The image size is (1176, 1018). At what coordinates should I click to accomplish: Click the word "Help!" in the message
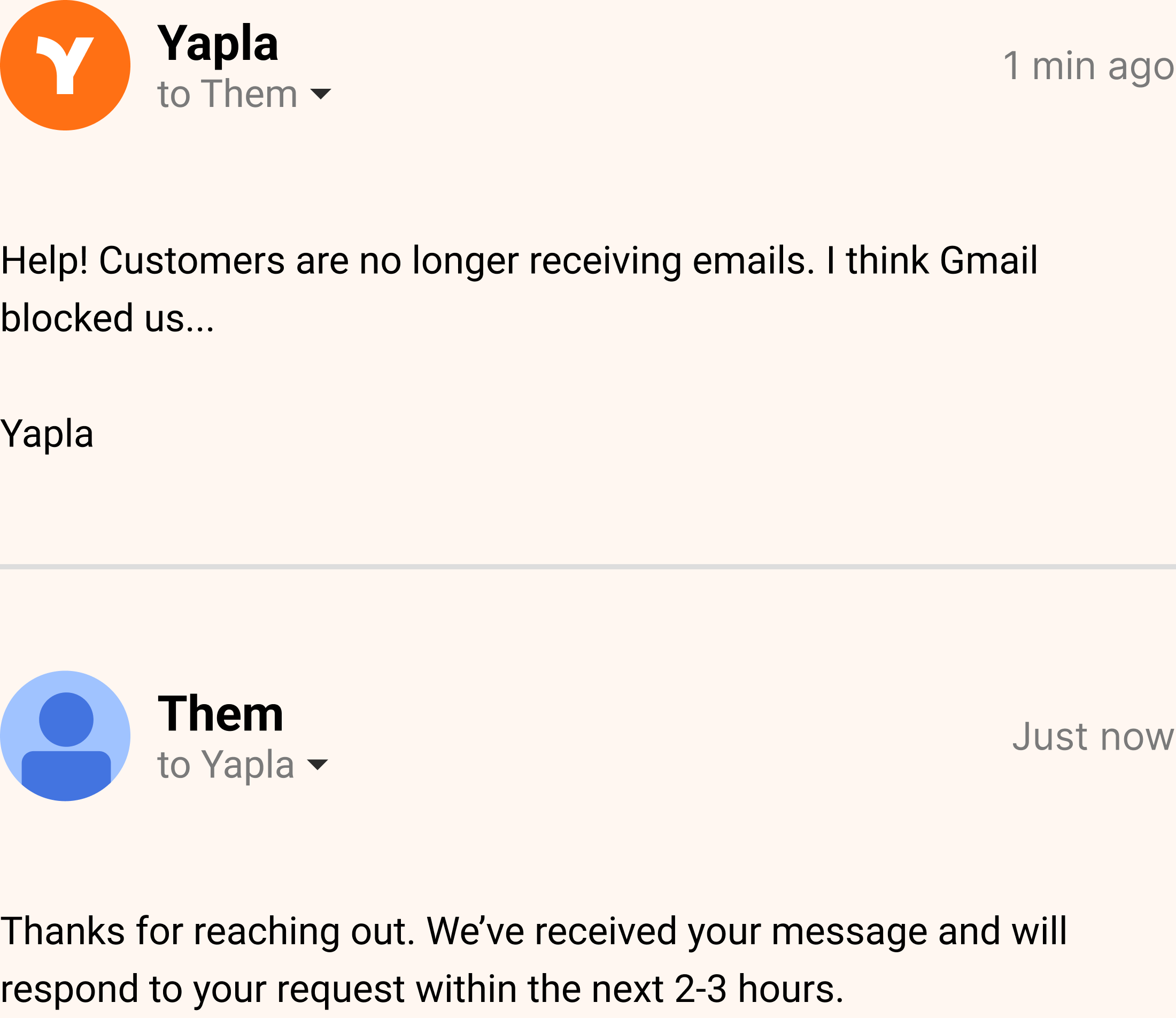45,261
